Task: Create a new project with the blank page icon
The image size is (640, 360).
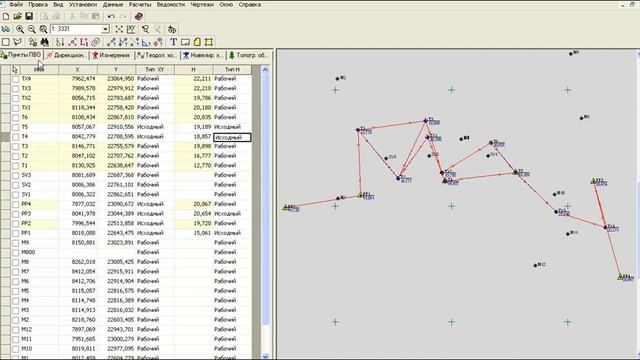Action: point(6,16)
